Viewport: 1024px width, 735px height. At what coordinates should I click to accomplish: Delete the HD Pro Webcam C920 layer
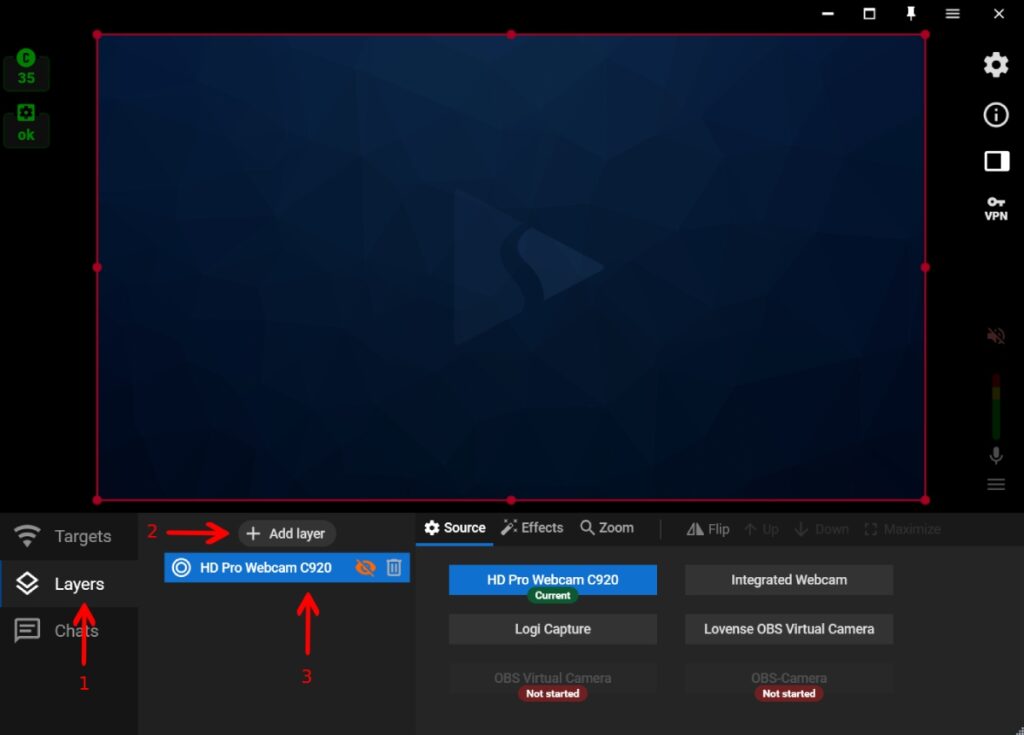tap(394, 568)
